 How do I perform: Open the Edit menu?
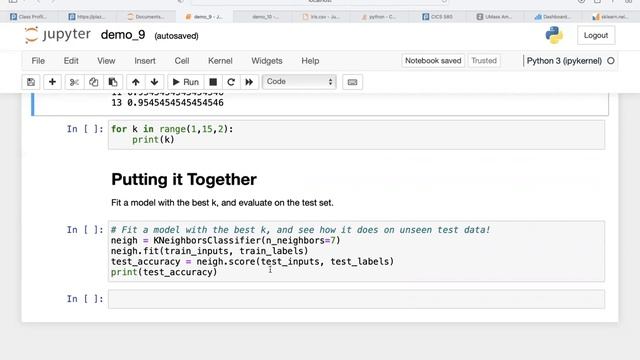click(x=71, y=61)
